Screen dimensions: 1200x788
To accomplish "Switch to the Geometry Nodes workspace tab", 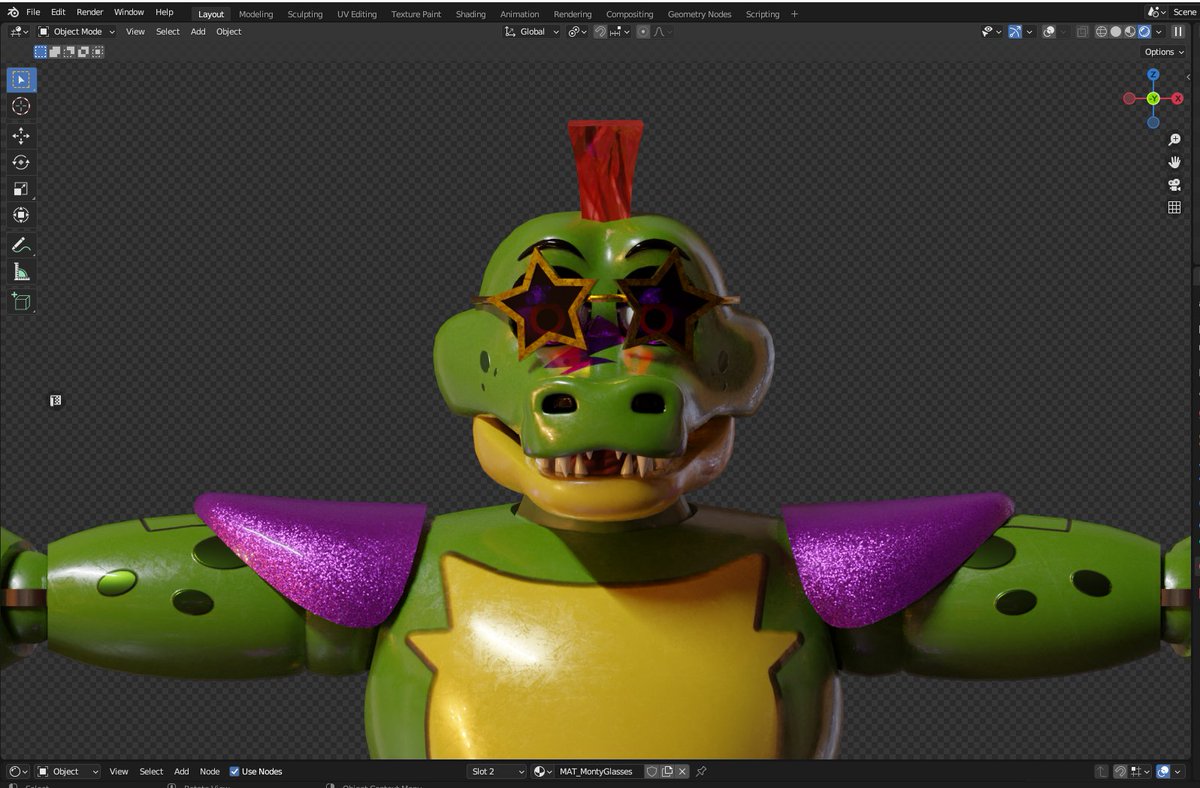I will click(699, 14).
